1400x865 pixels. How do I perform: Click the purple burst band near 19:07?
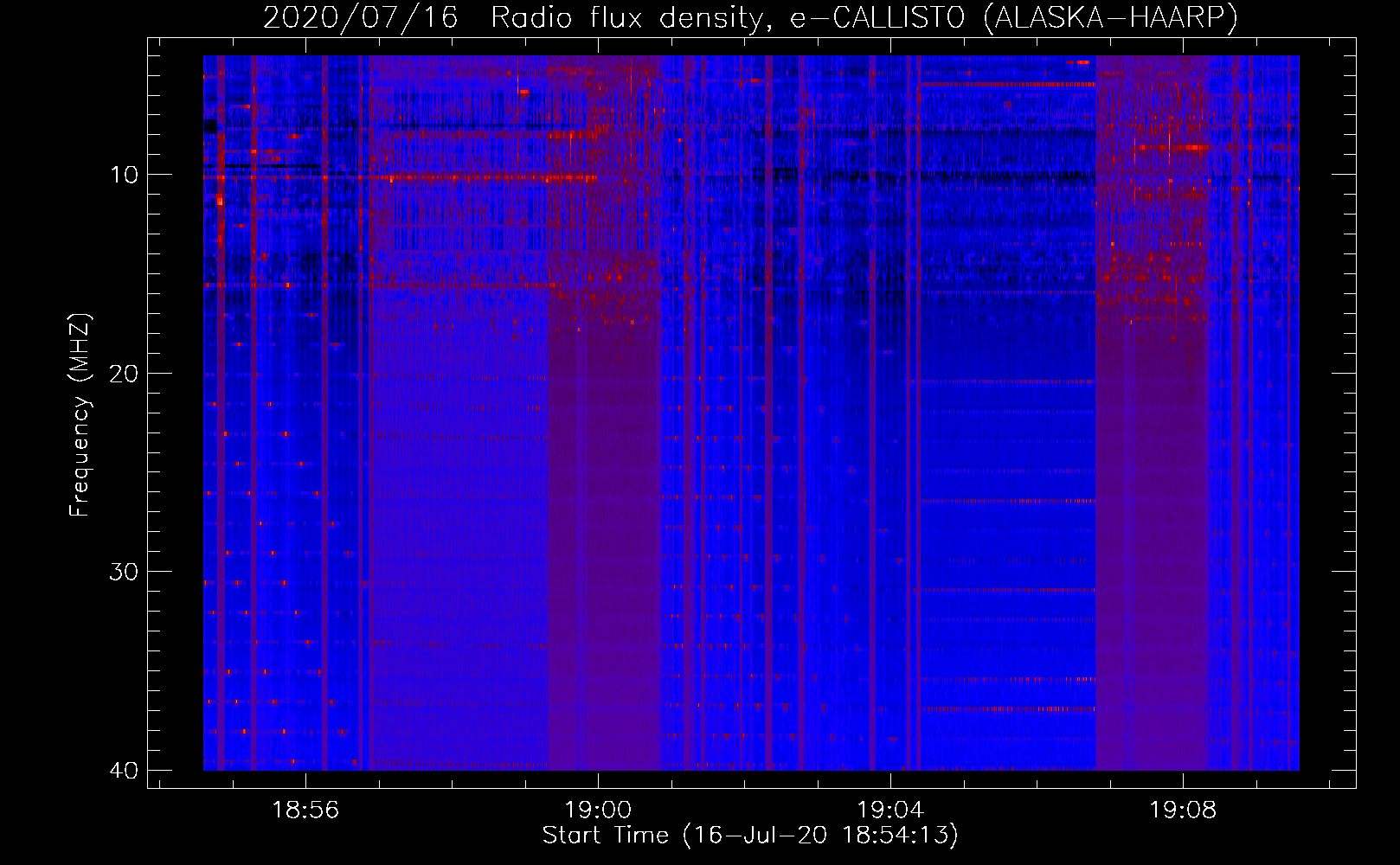click(1151, 519)
